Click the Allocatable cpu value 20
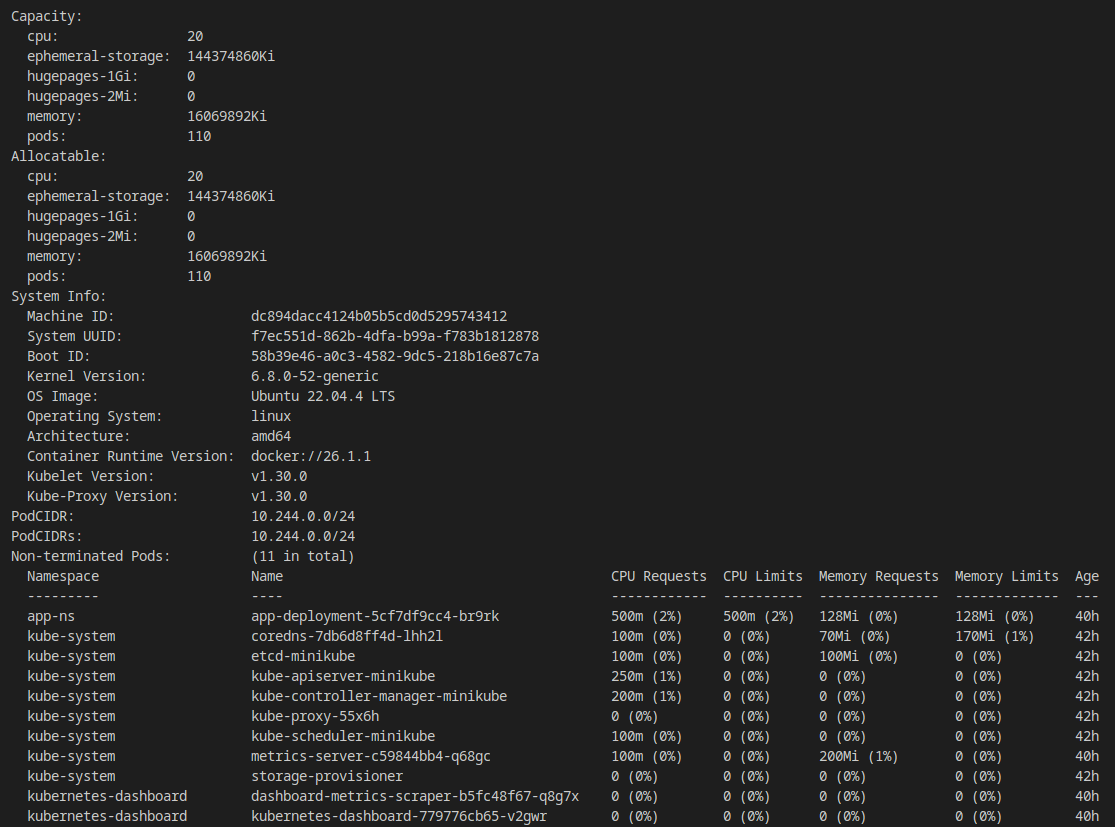 click(196, 176)
